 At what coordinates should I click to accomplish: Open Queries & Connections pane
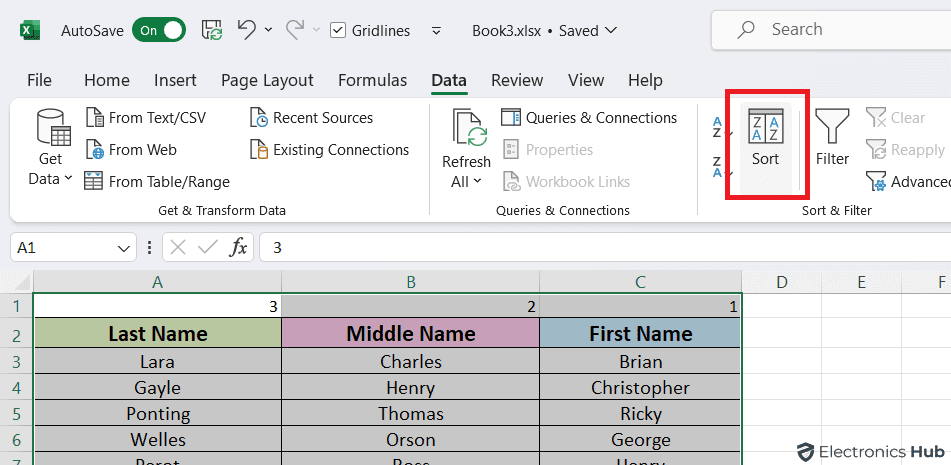pyautogui.click(x=590, y=118)
